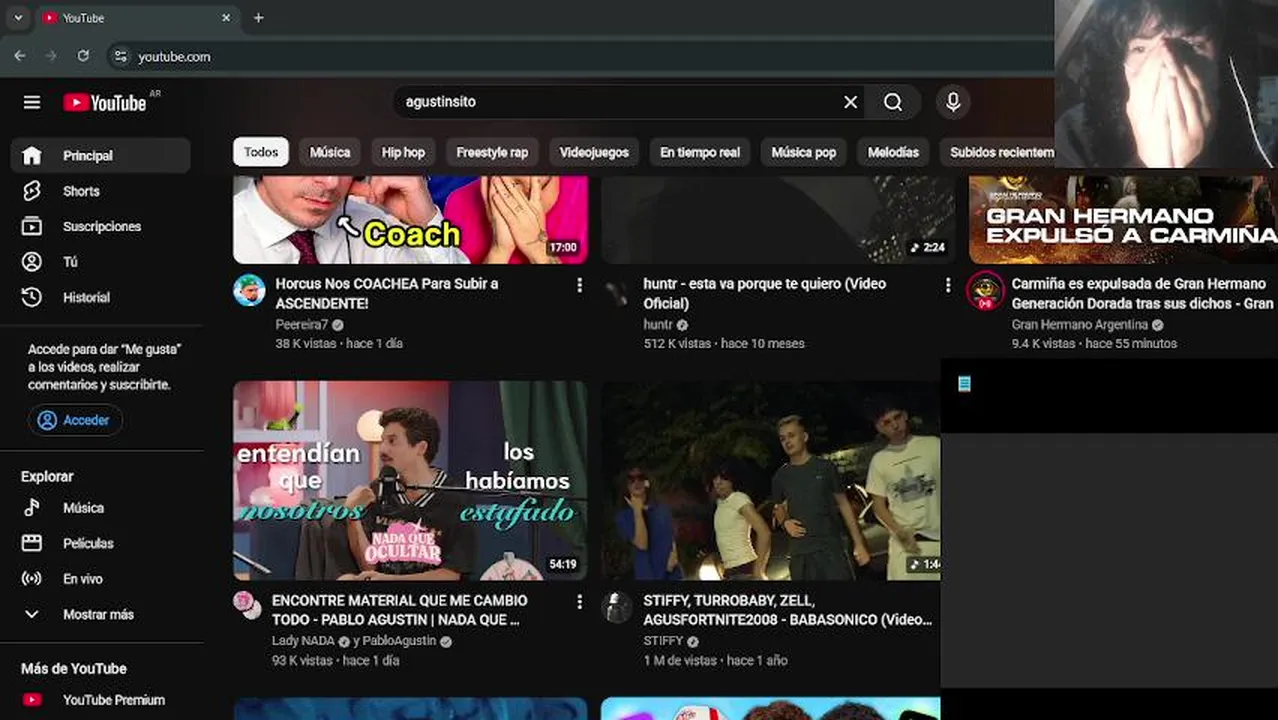View site information icon in address bar
The width and height of the screenshot is (1278, 720).
120,57
